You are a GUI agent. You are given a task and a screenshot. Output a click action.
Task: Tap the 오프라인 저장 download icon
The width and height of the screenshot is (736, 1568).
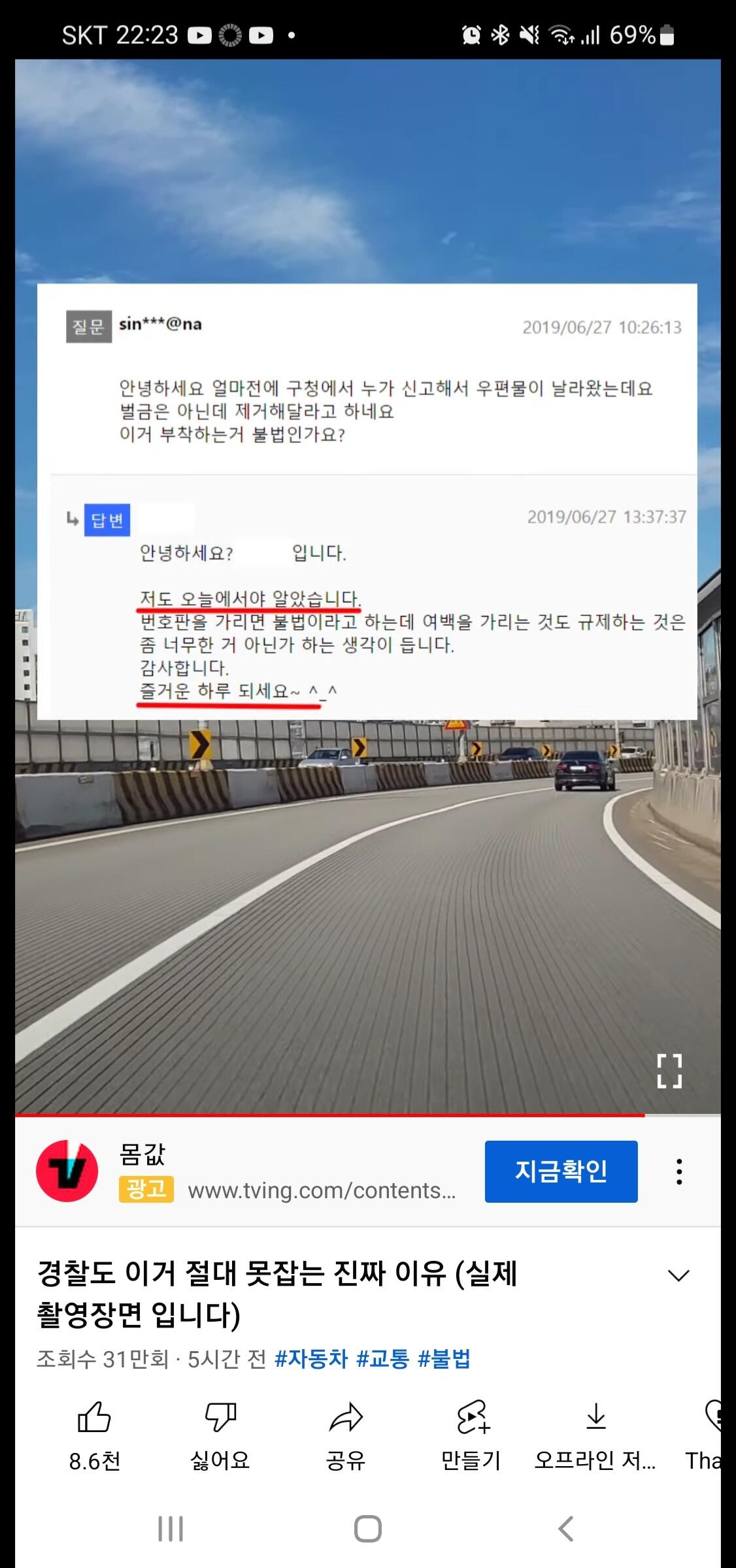coord(595,1416)
